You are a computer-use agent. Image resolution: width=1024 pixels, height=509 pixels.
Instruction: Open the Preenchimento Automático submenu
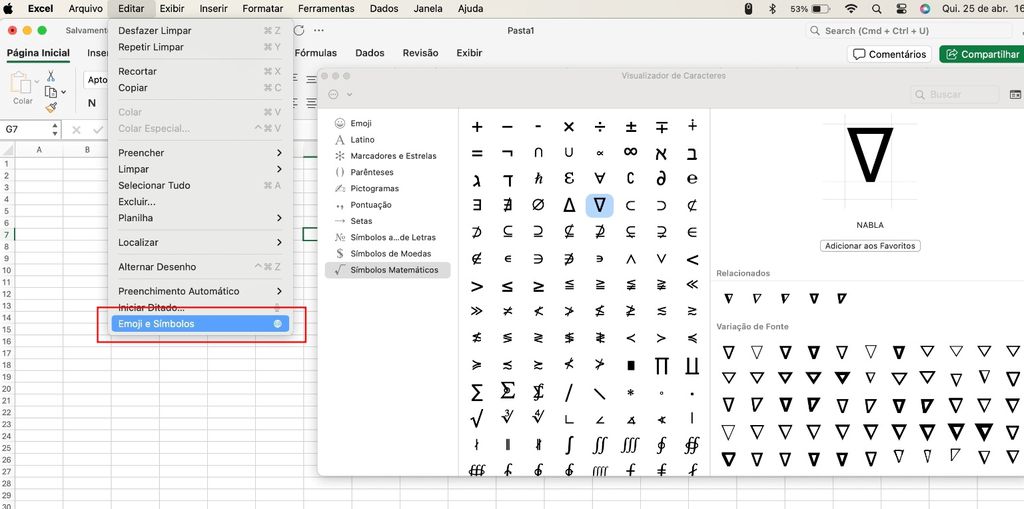[x=200, y=291]
